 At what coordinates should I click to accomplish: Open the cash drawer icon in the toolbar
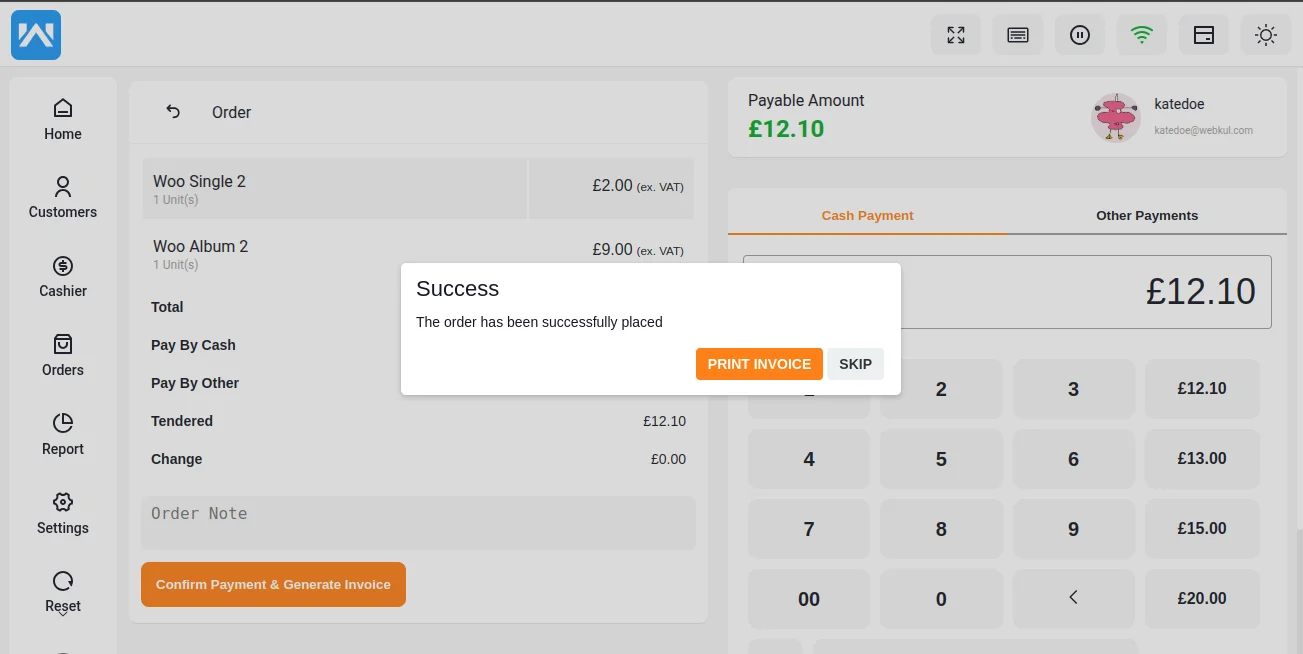(x=1203, y=34)
